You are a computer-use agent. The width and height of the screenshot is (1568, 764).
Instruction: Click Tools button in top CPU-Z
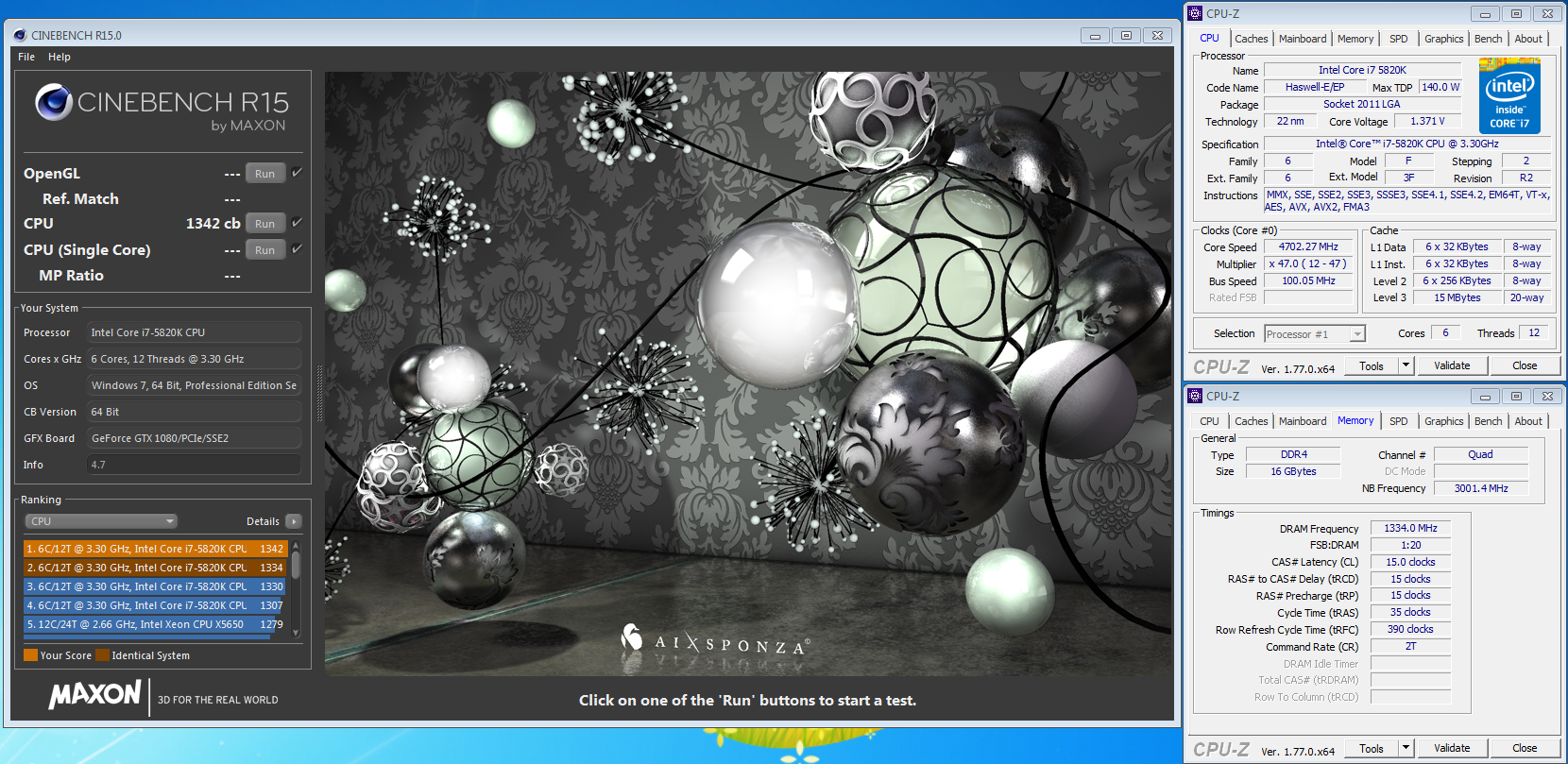[1372, 365]
